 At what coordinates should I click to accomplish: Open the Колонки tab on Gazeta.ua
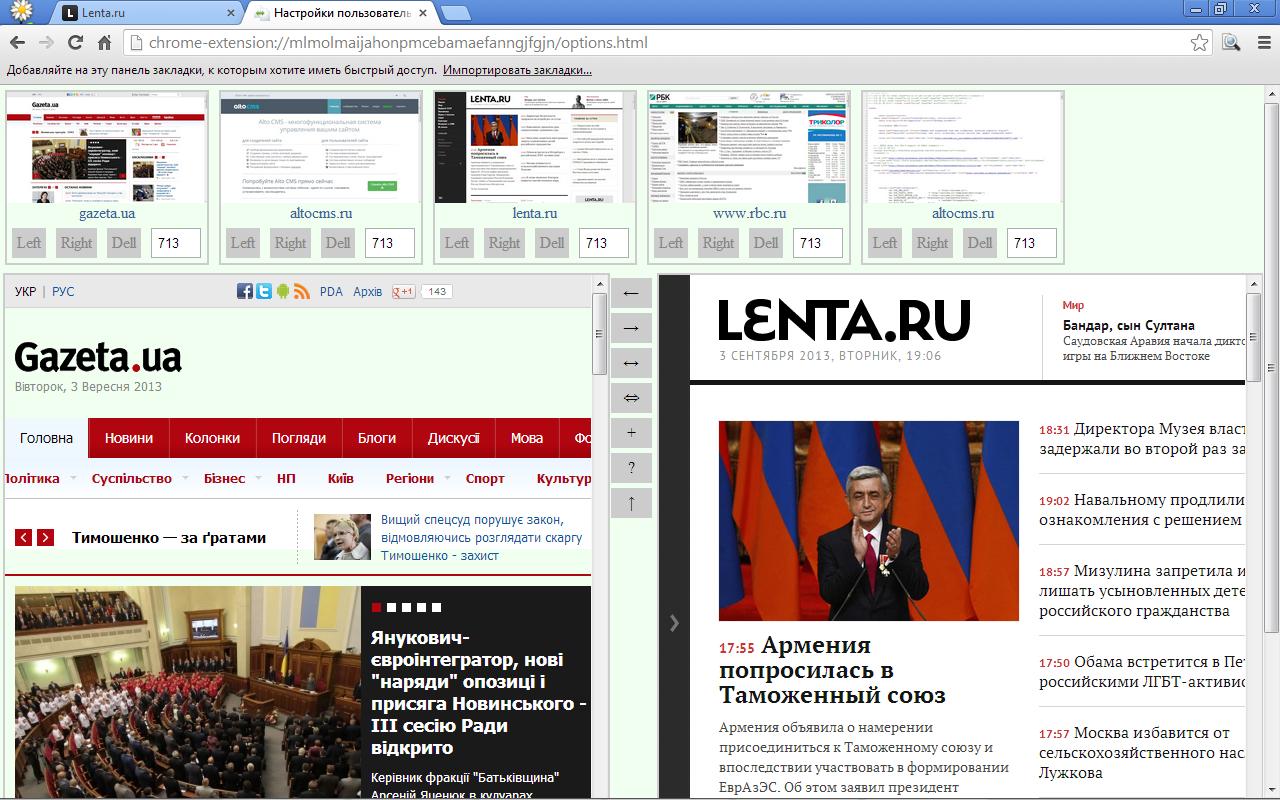[212, 438]
